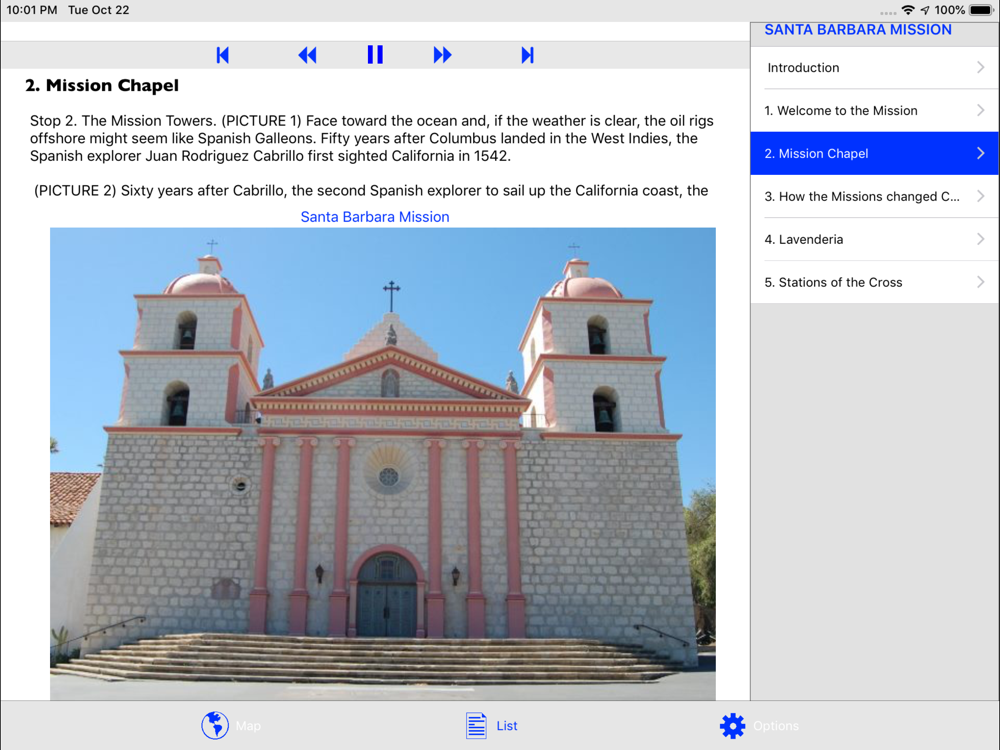Open 3. How the Missions changed stop
Viewport: 1000px width, 750px height.
[x=874, y=196]
